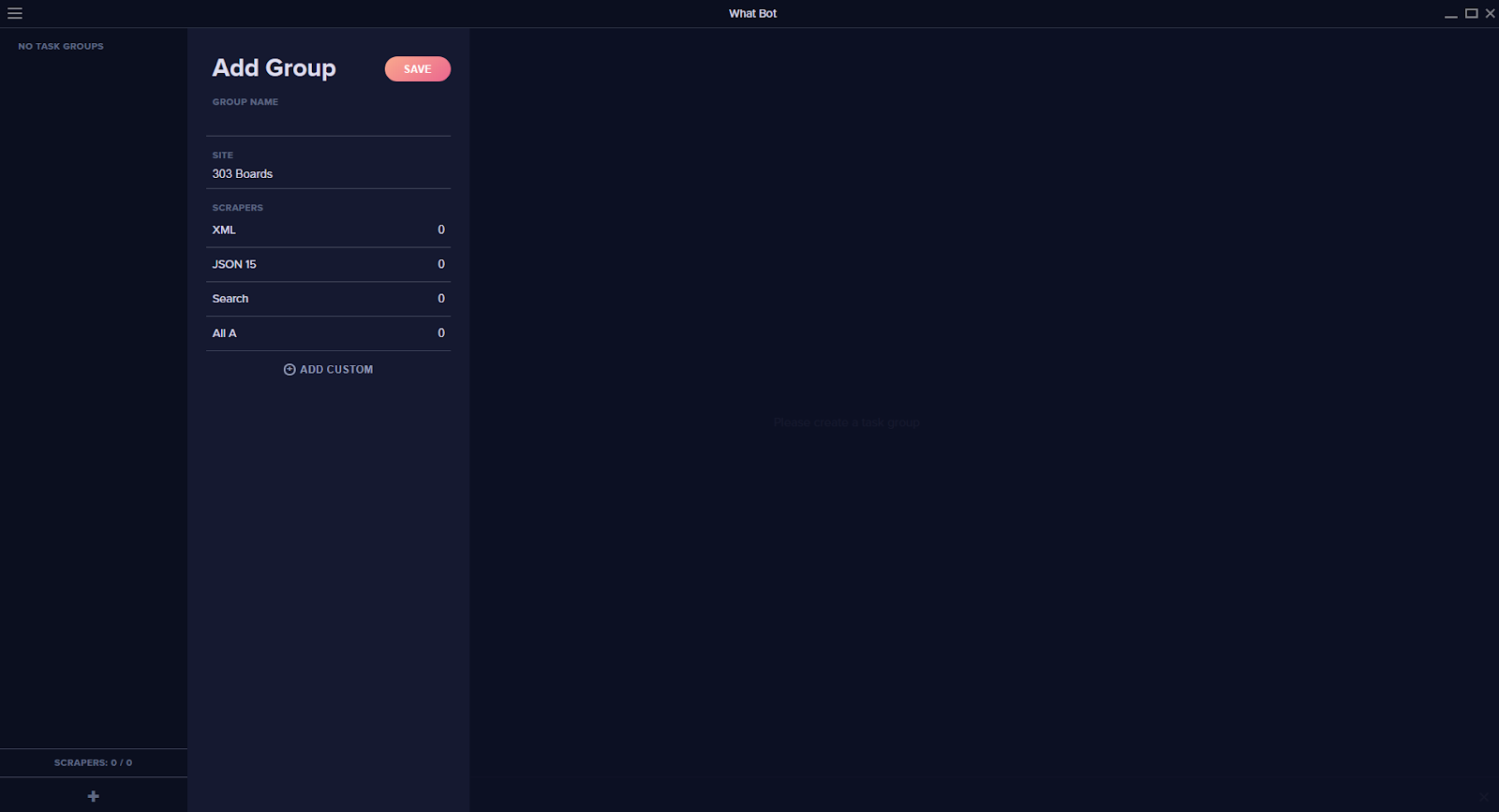Maximize the What Bot window
Screen dimensions: 1499x812
(x=1471, y=13)
